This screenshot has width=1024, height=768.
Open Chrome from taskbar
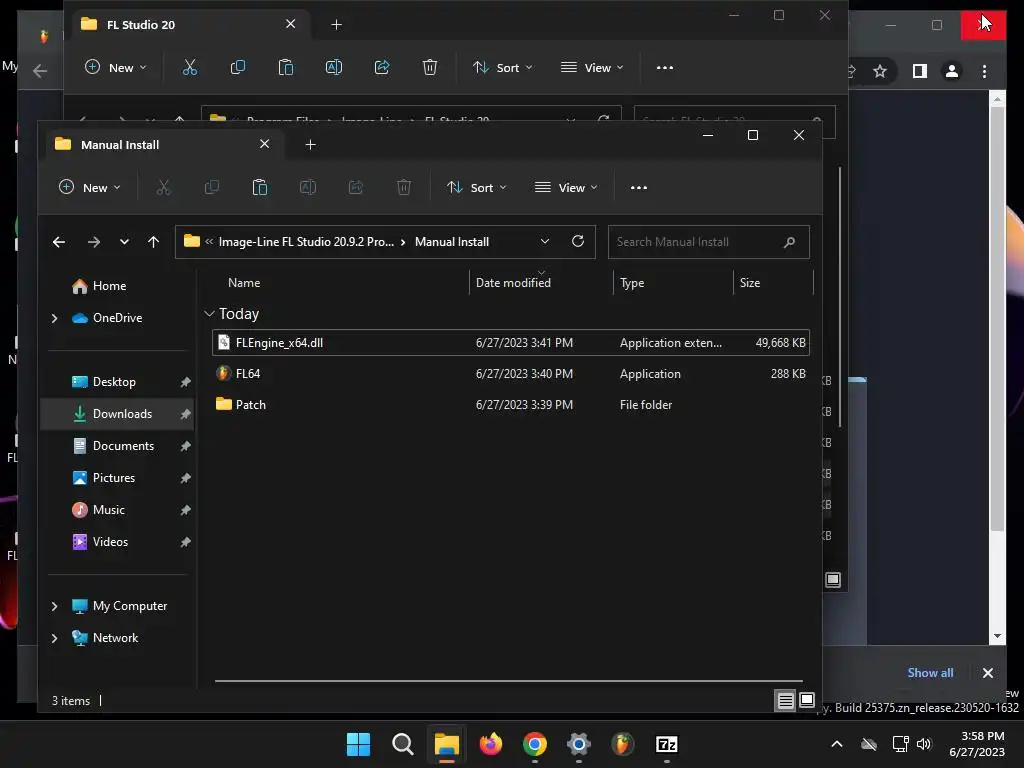coord(535,744)
